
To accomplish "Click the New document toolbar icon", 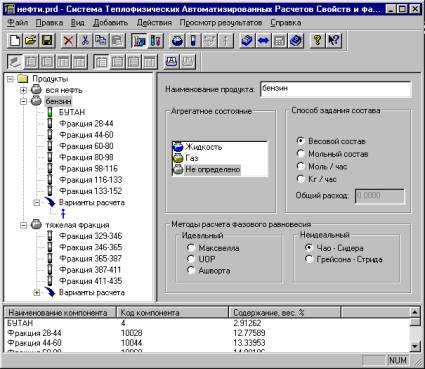I will point(15,41).
